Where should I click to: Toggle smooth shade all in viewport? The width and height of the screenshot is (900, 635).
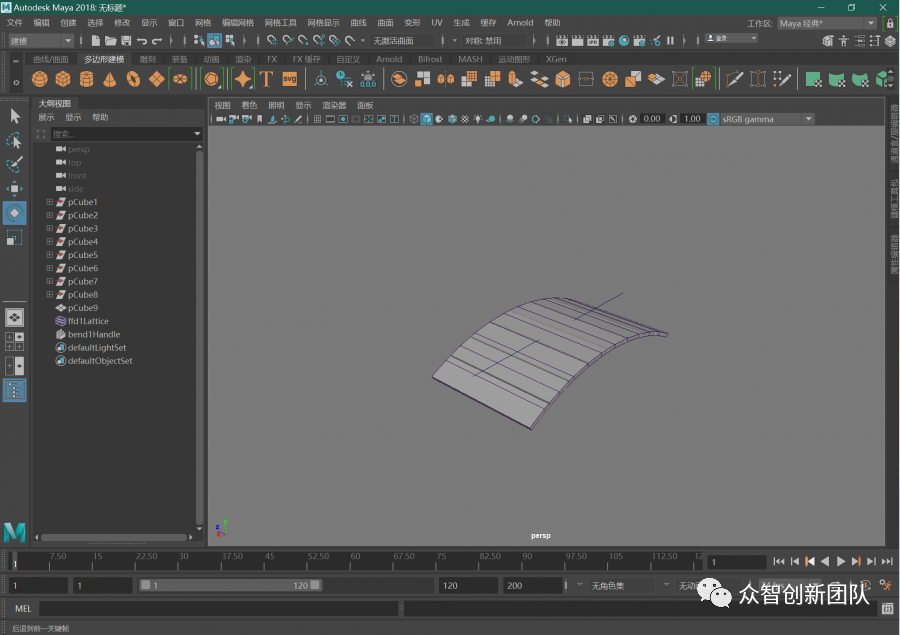tap(427, 119)
